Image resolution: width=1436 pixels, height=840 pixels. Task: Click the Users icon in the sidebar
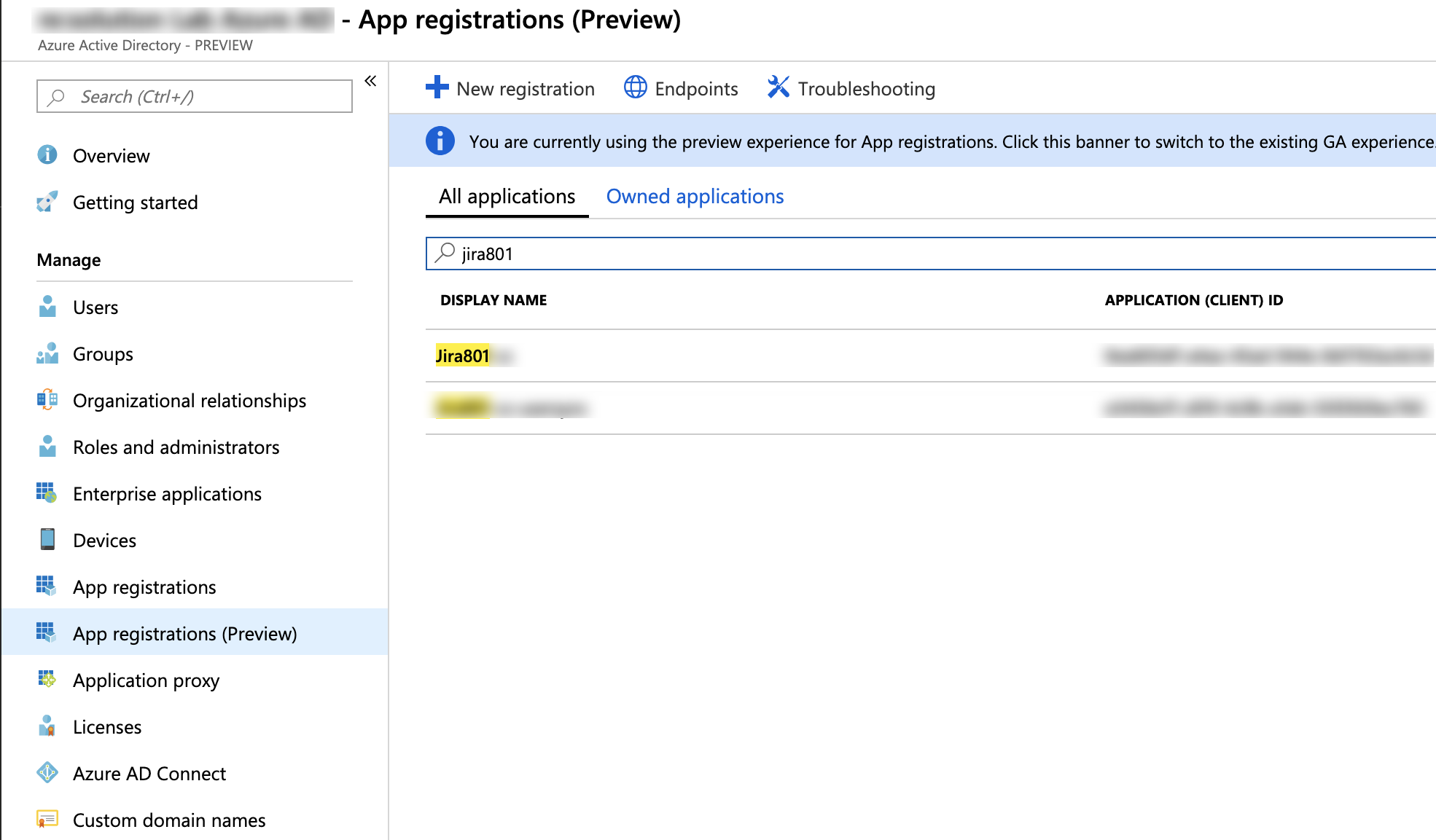click(x=47, y=307)
